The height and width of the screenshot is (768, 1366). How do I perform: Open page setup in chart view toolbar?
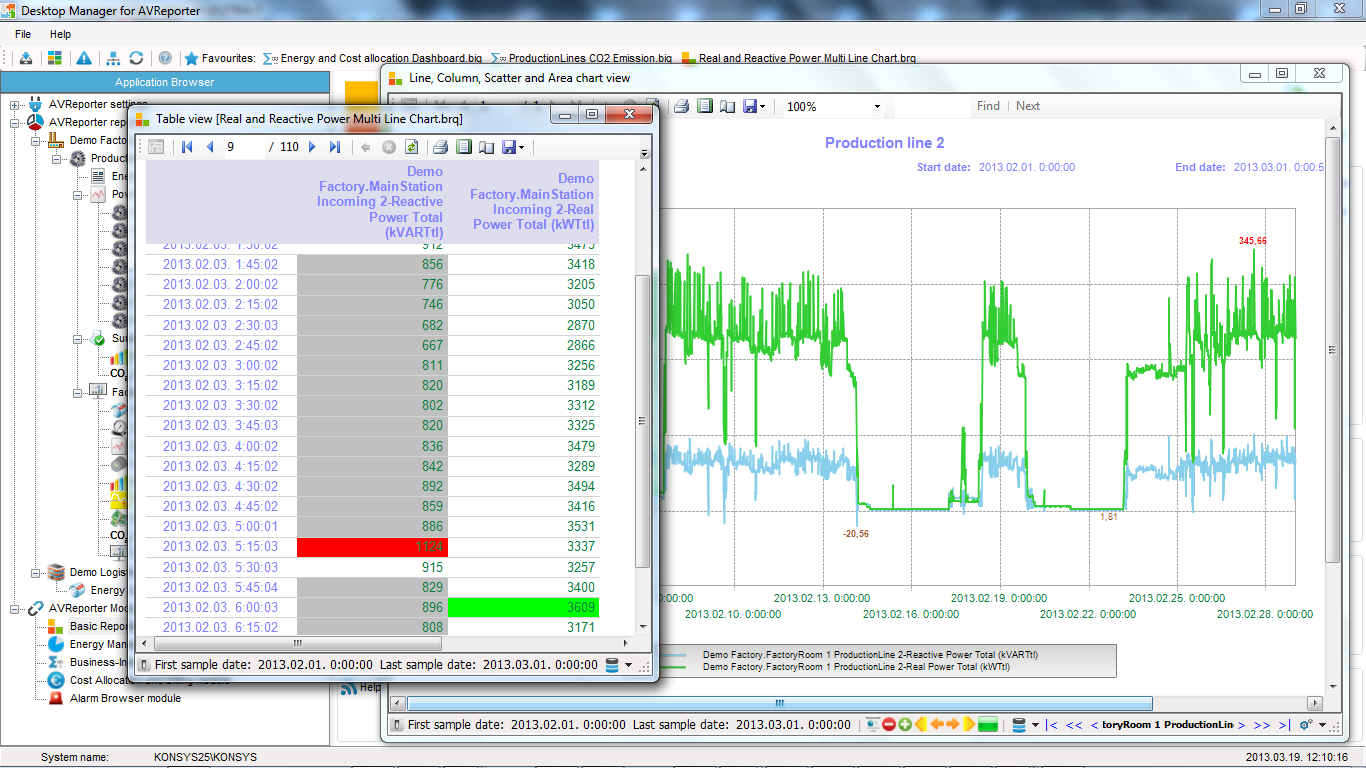(728, 106)
